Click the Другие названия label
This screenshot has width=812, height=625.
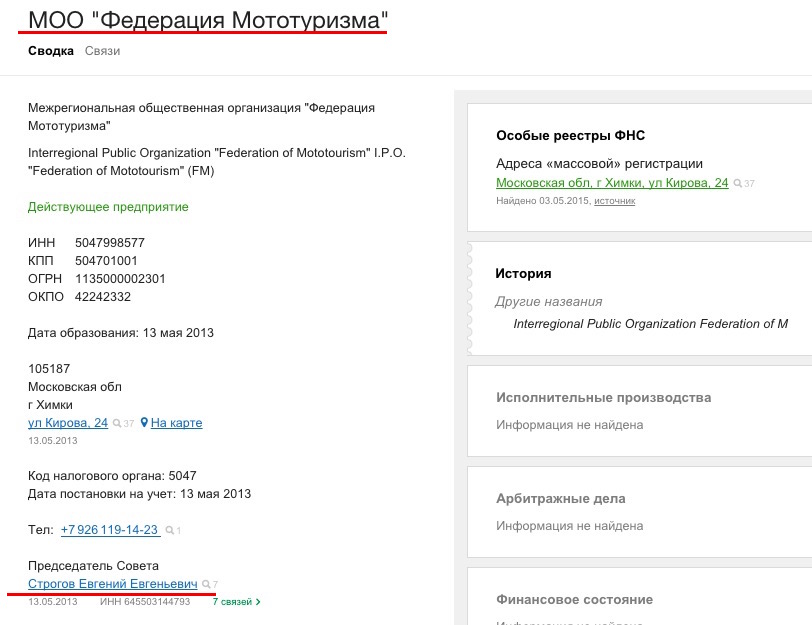[x=549, y=301]
